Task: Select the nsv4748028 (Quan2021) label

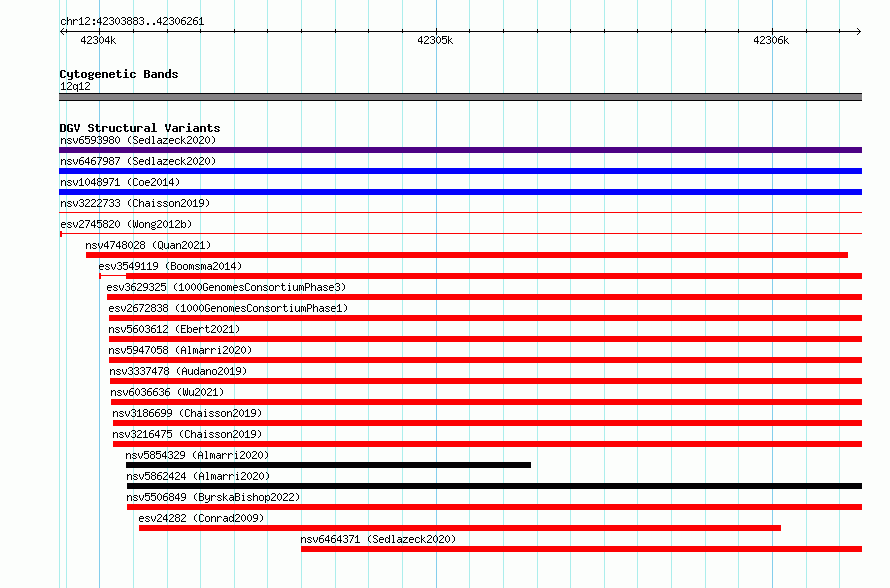Action: pyautogui.click(x=148, y=245)
